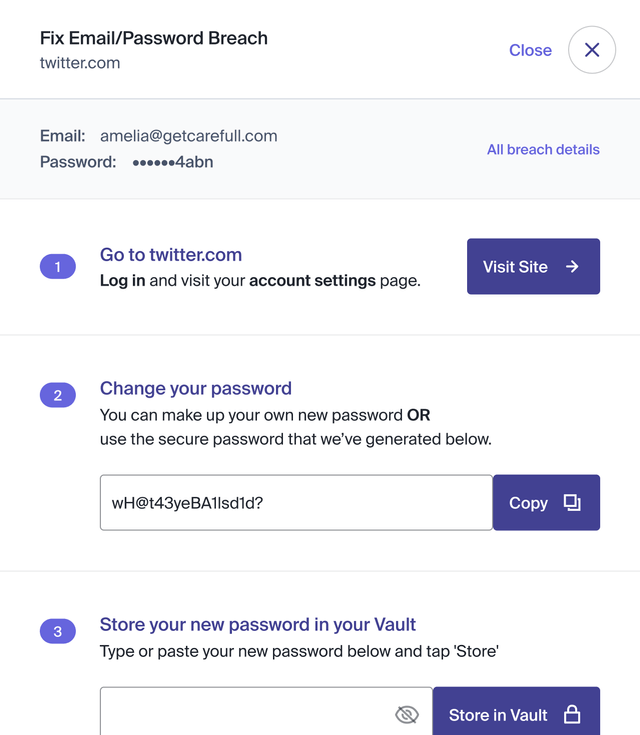Click the copy icon beside Copy
The width and height of the screenshot is (640, 735).
tap(572, 503)
